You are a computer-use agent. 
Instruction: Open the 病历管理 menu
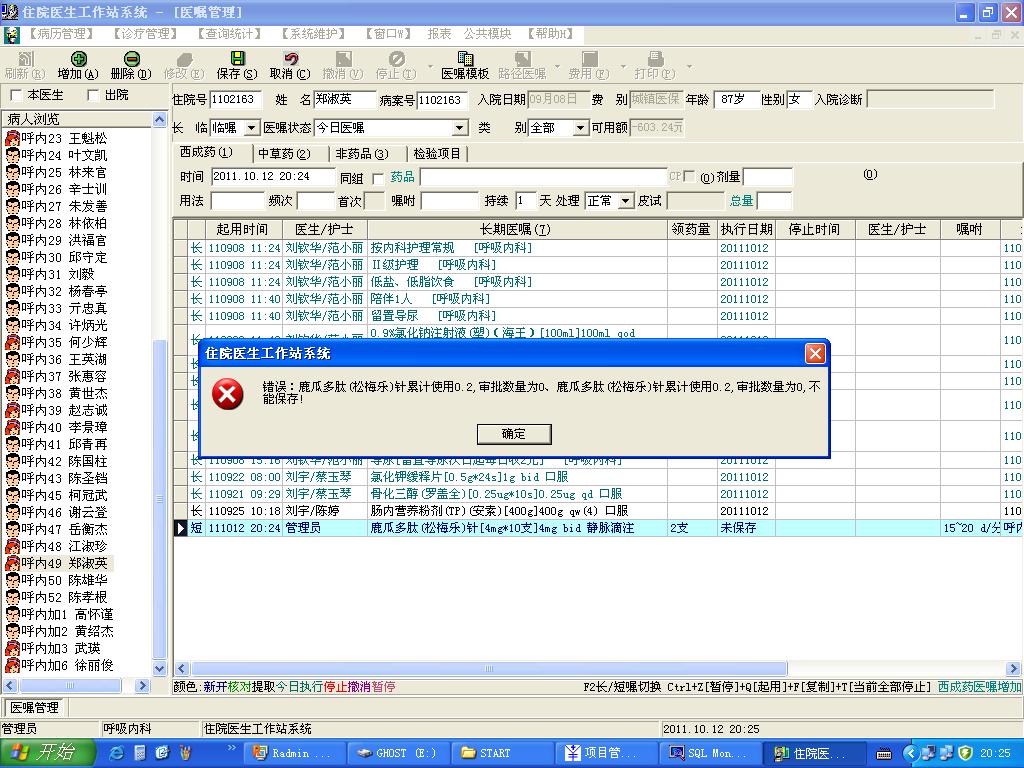62,33
